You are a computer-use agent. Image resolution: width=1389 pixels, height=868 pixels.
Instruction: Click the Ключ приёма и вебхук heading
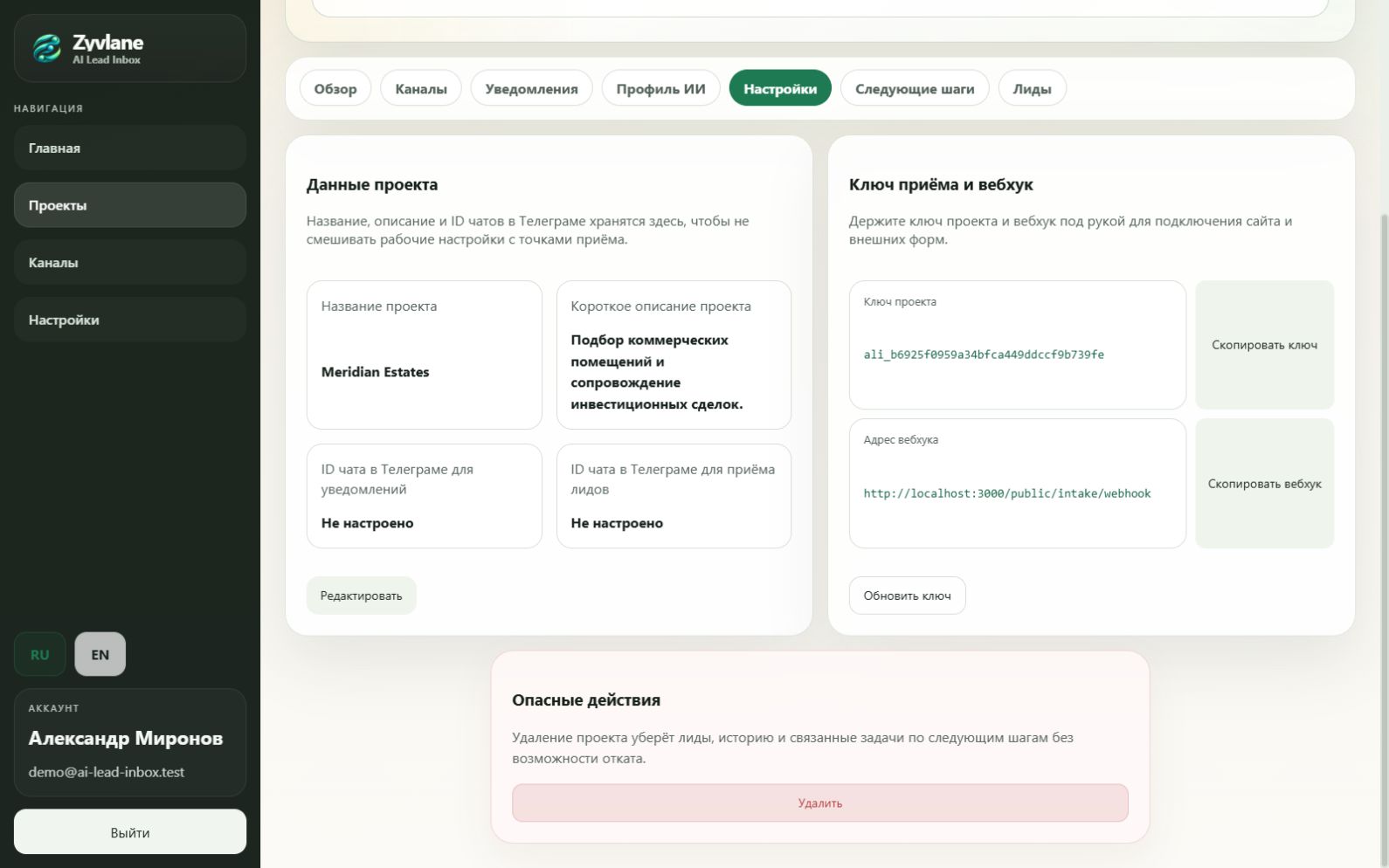(941, 184)
